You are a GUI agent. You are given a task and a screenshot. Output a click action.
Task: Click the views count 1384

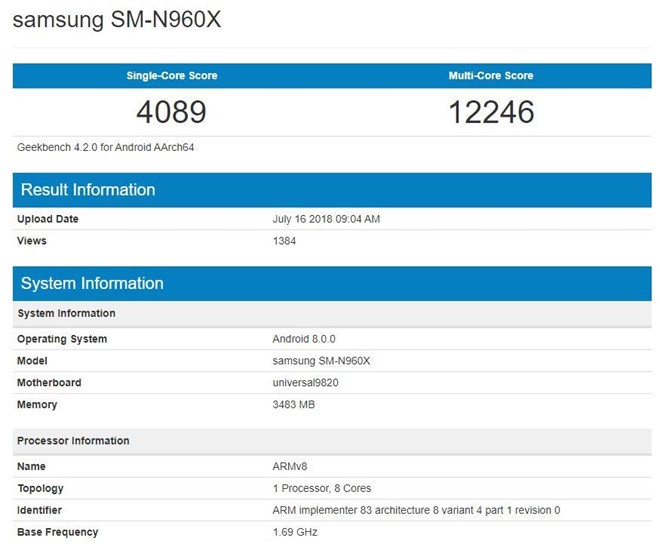[284, 241]
